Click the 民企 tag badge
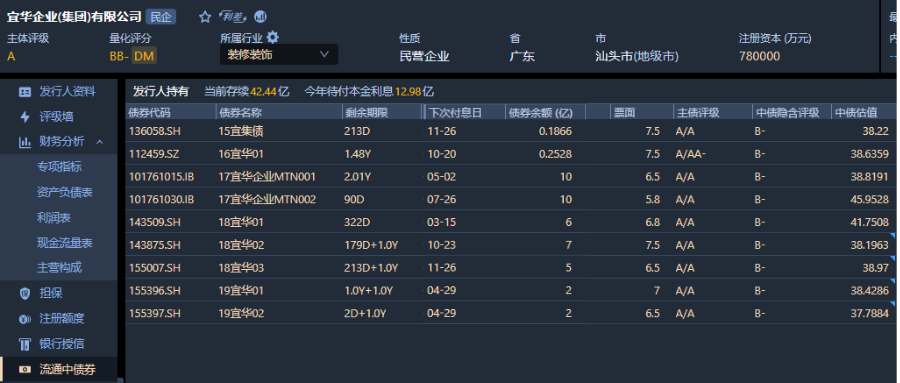The width and height of the screenshot is (900, 383). coord(161,17)
